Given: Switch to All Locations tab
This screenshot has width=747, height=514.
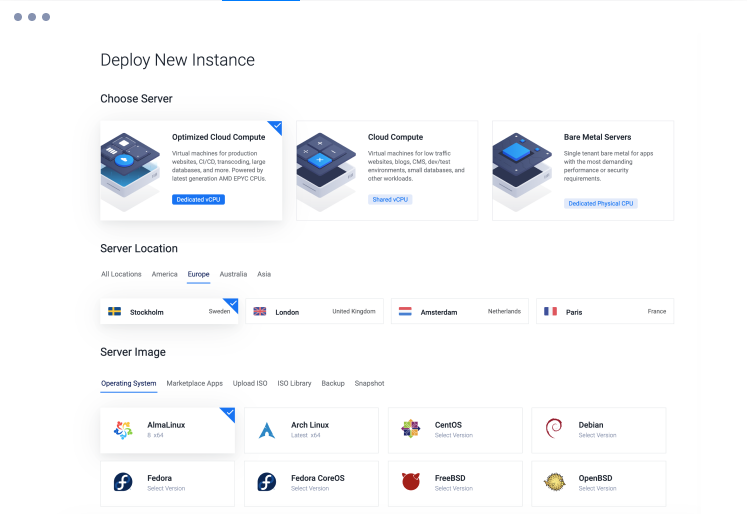Looking at the screenshot, I should pyautogui.click(x=121, y=274).
